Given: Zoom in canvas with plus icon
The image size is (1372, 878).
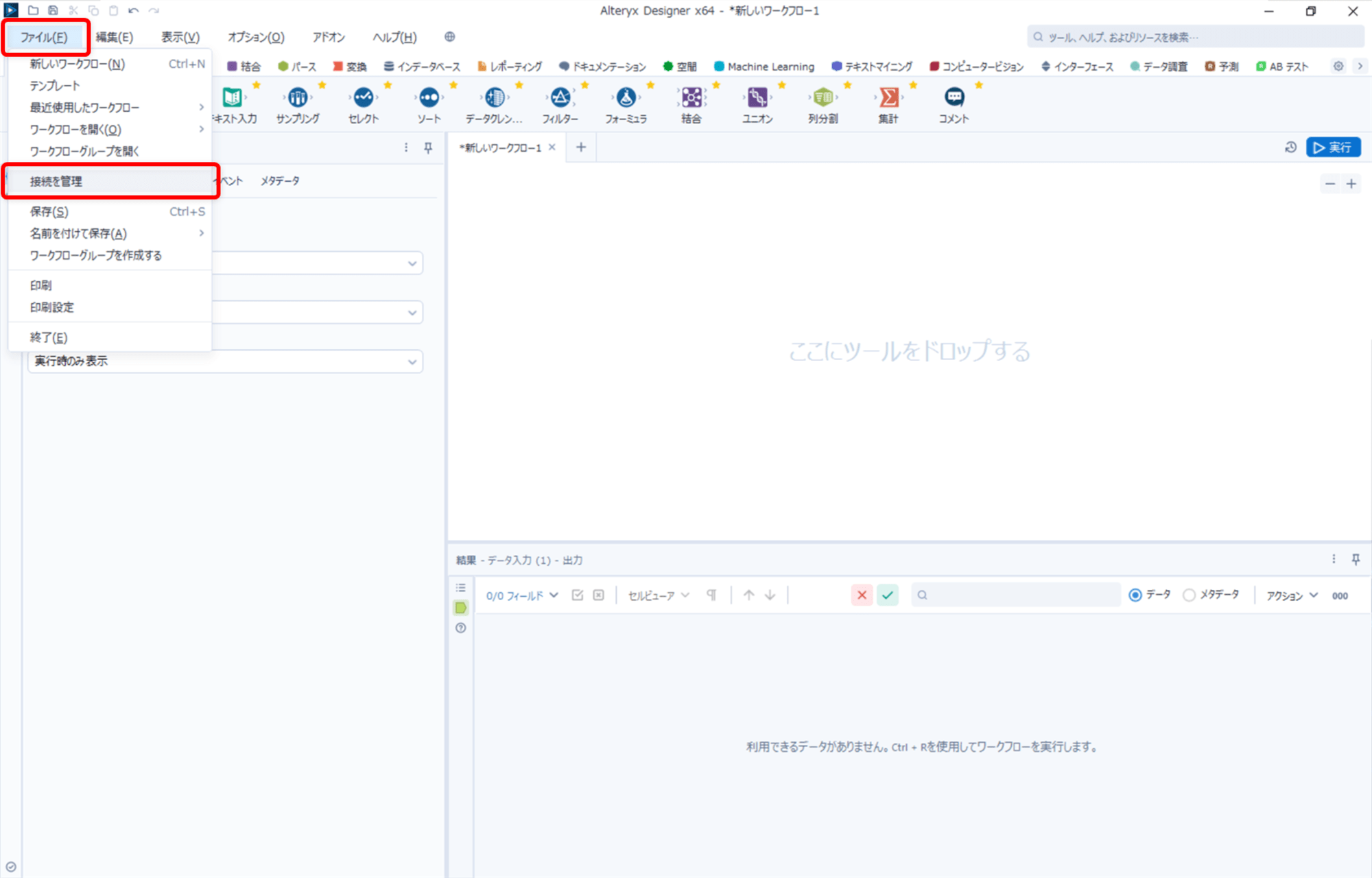Looking at the screenshot, I should 1351,184.
